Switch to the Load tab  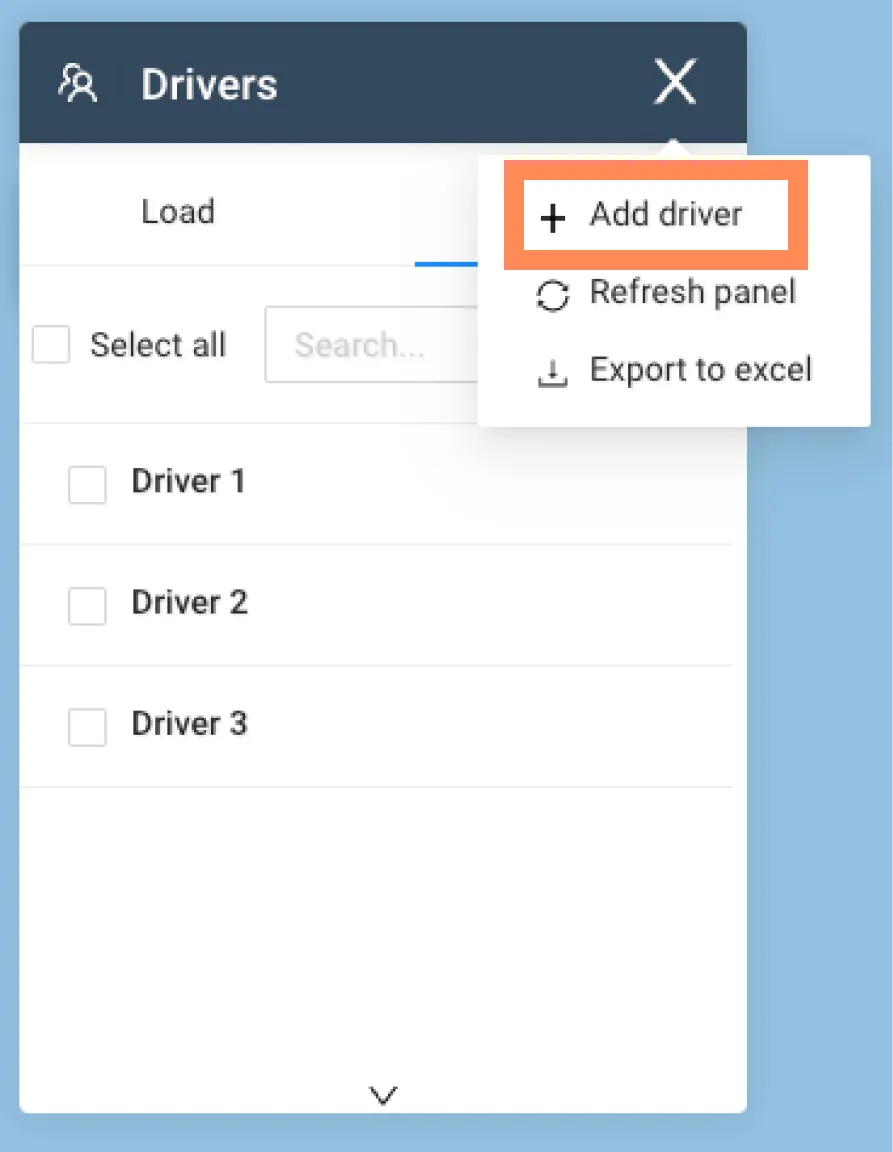(178, 212)
